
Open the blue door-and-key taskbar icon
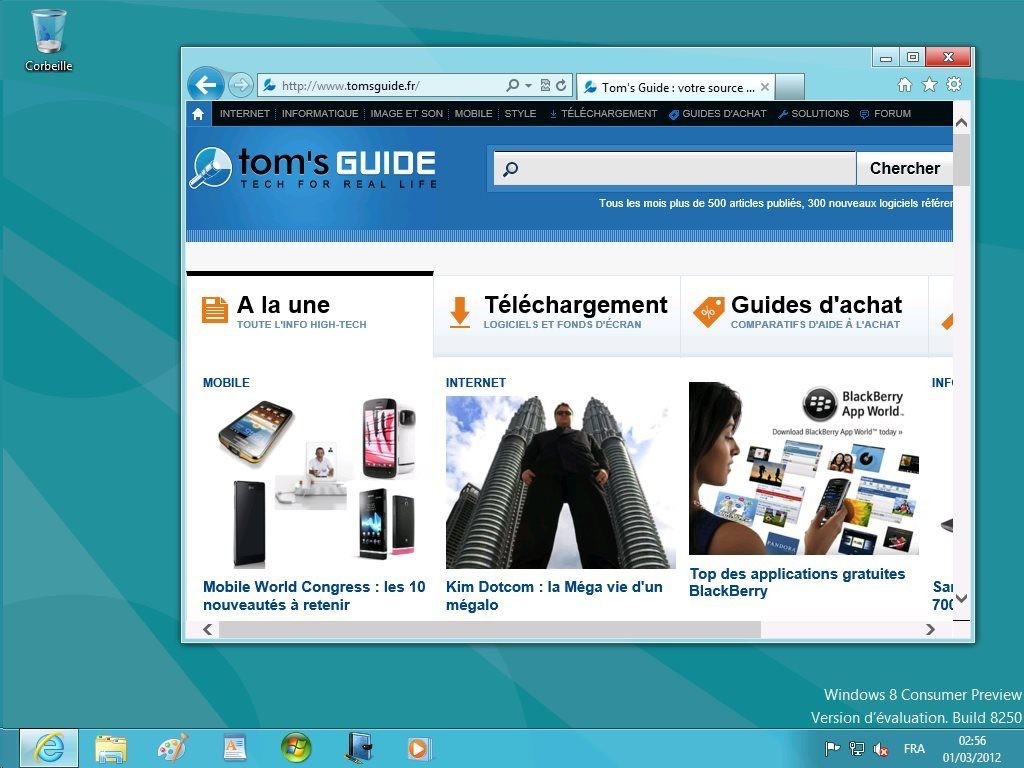tap(358, 748)
